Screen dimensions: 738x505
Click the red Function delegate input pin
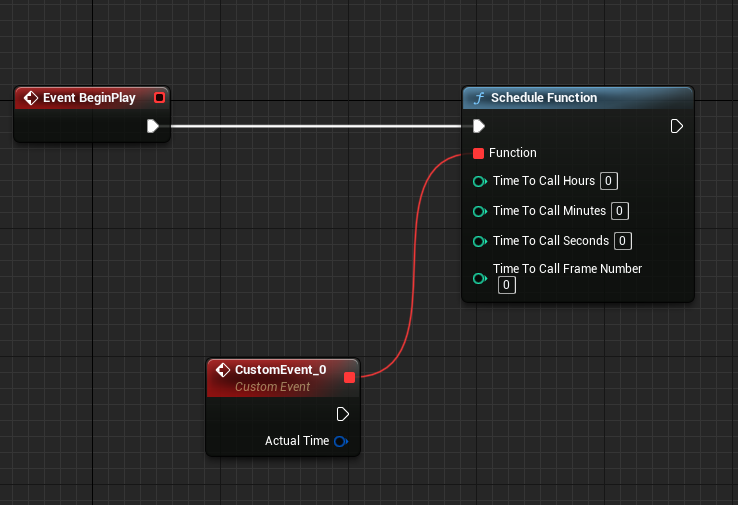click(x=479, y=153)
